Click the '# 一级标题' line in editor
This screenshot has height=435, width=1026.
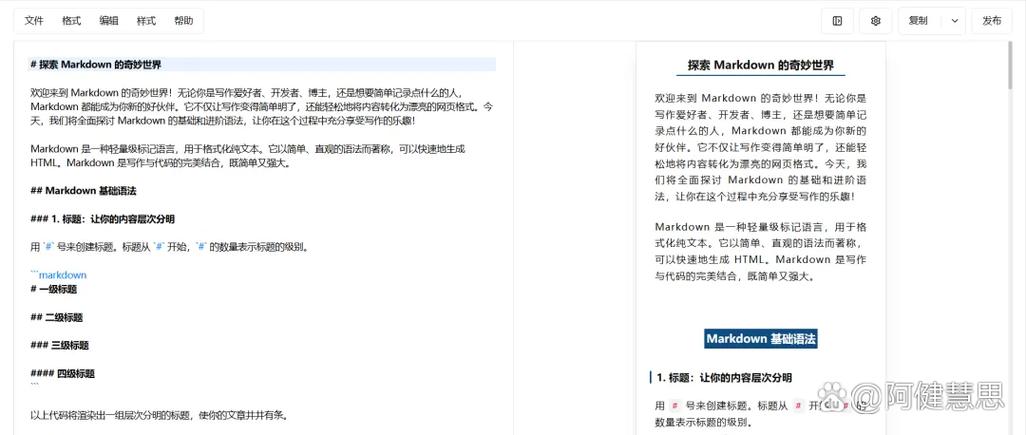[54, 289]
